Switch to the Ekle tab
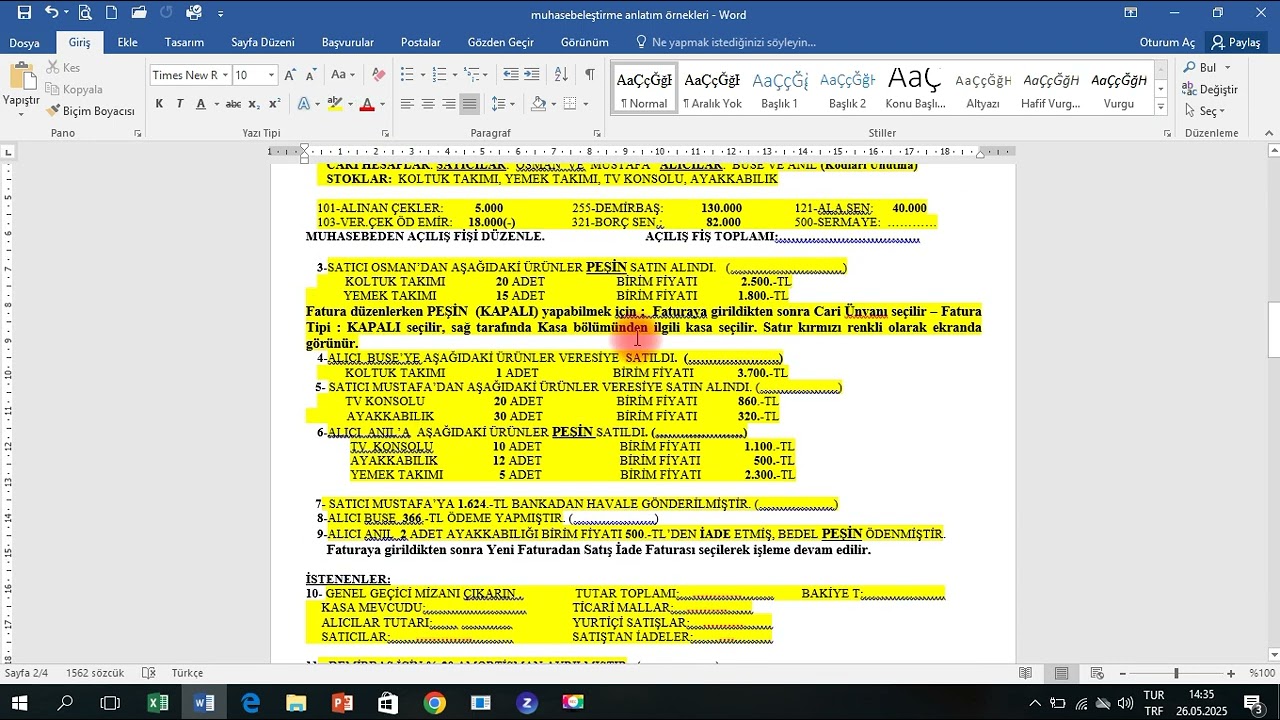The image size is (1280, 720). [x=127, y=42]
